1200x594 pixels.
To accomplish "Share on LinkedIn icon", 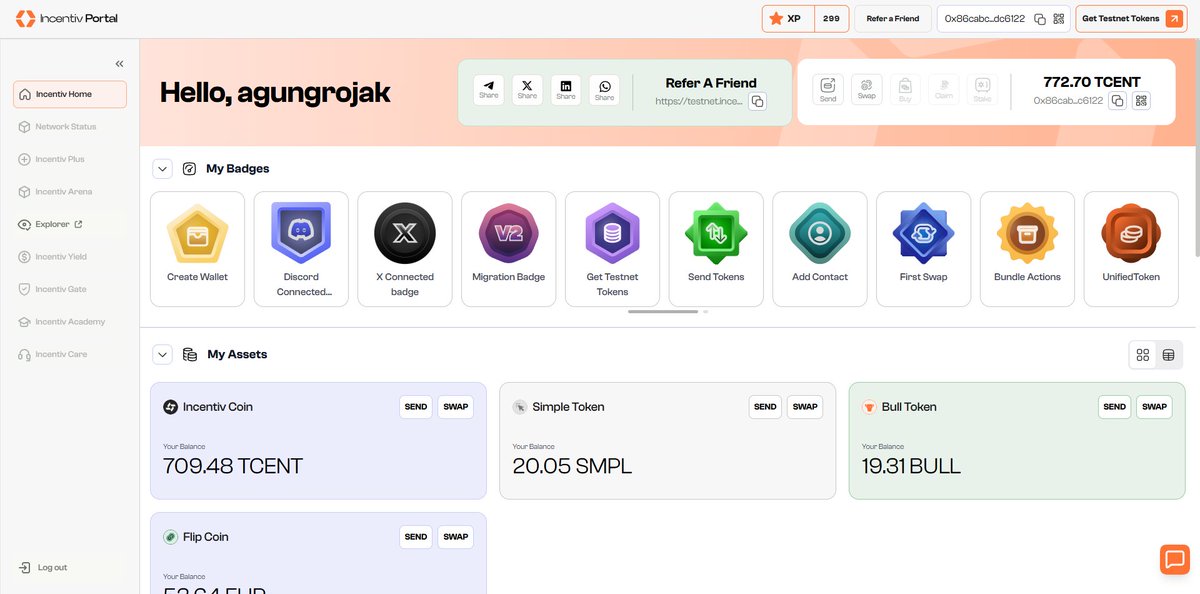I will pos(566,90).
